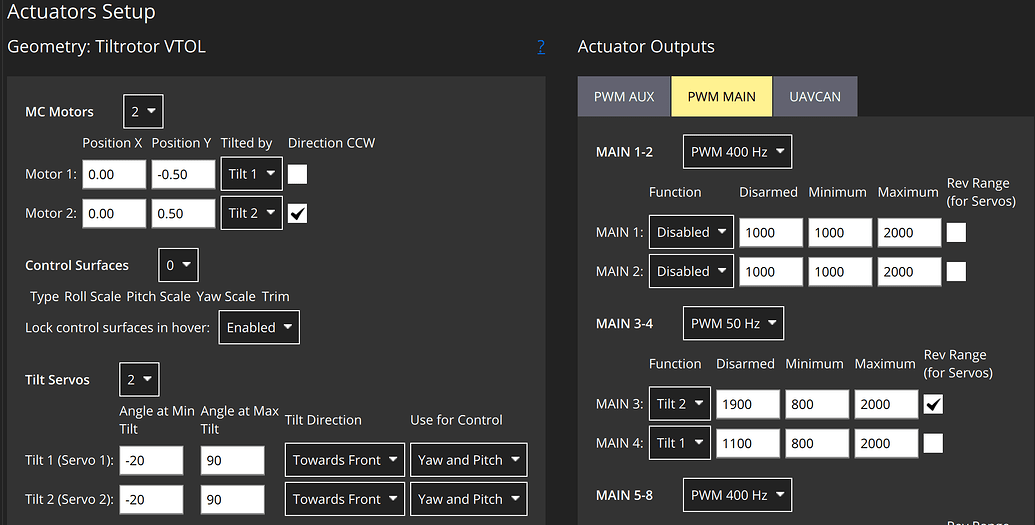Open MAIN 3 Function dropdown
Image resolution: width=1035 pixels, height=525 pixels.
click(x=680, y=404)
